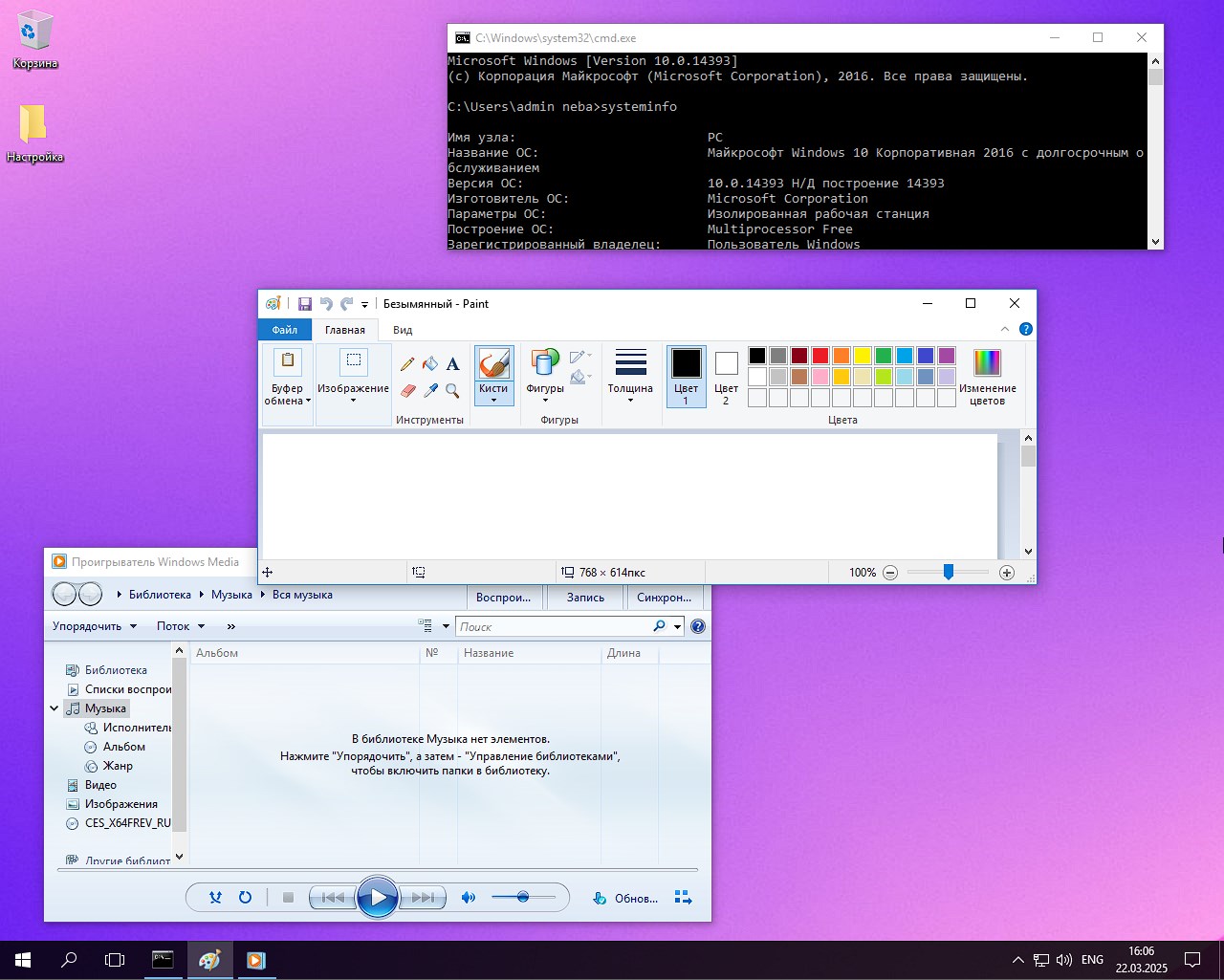Open the Упорядочить dropdown menu
Image resolution: width=1224 pixels, height=980 pixels.
95,626
